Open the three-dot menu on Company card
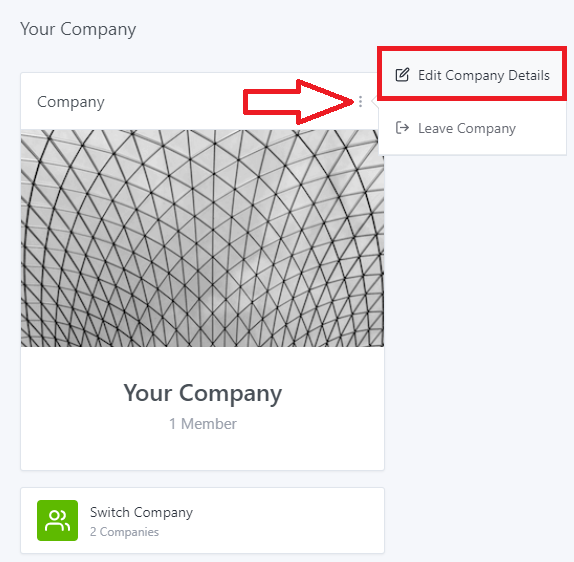This screenshot has height=562, width=574. pos(361,101)
